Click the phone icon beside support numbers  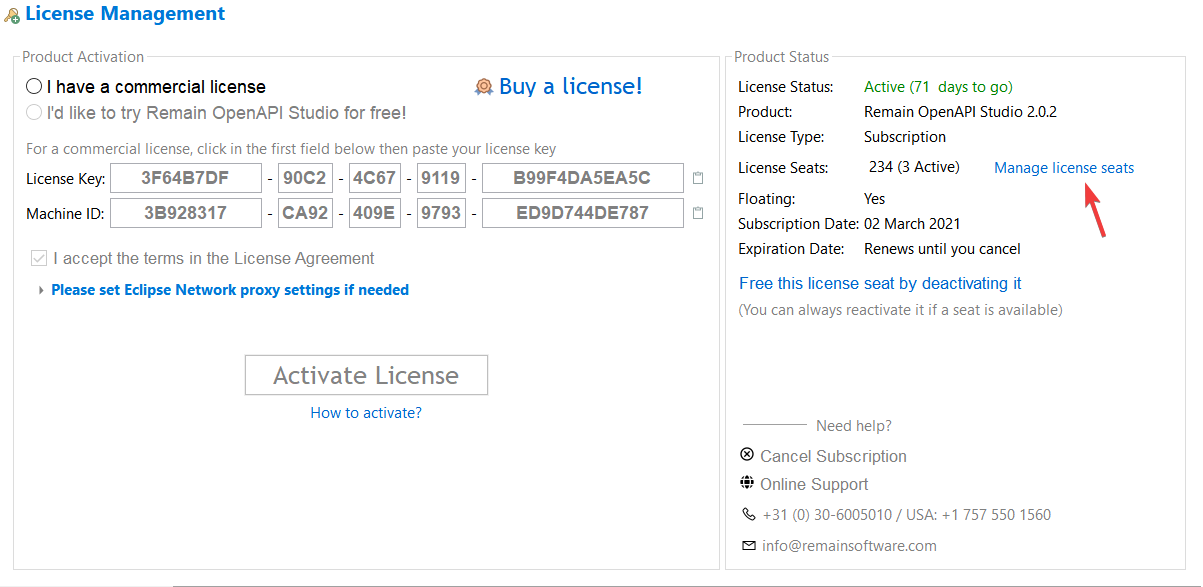click(x=749, y=514)
